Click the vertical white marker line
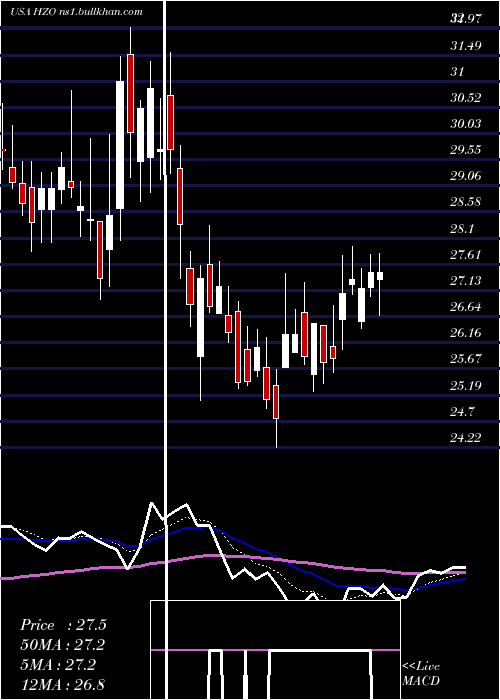 (x=167, y=350)
